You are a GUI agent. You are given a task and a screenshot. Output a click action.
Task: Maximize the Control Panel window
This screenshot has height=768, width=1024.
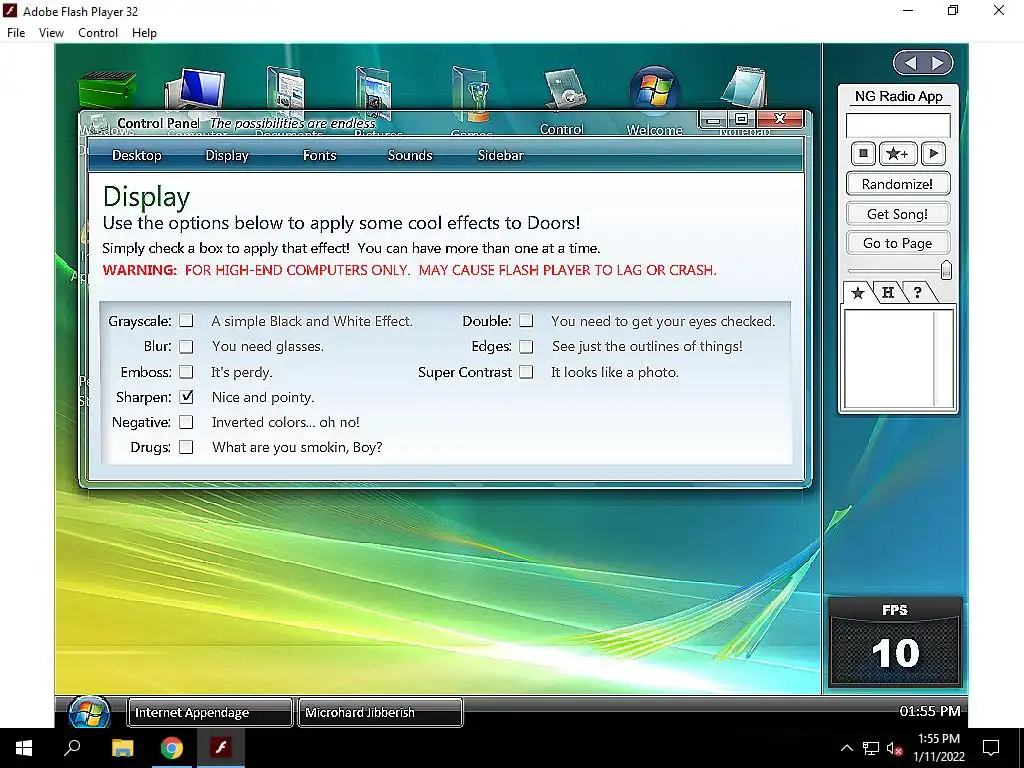[742, 120]
